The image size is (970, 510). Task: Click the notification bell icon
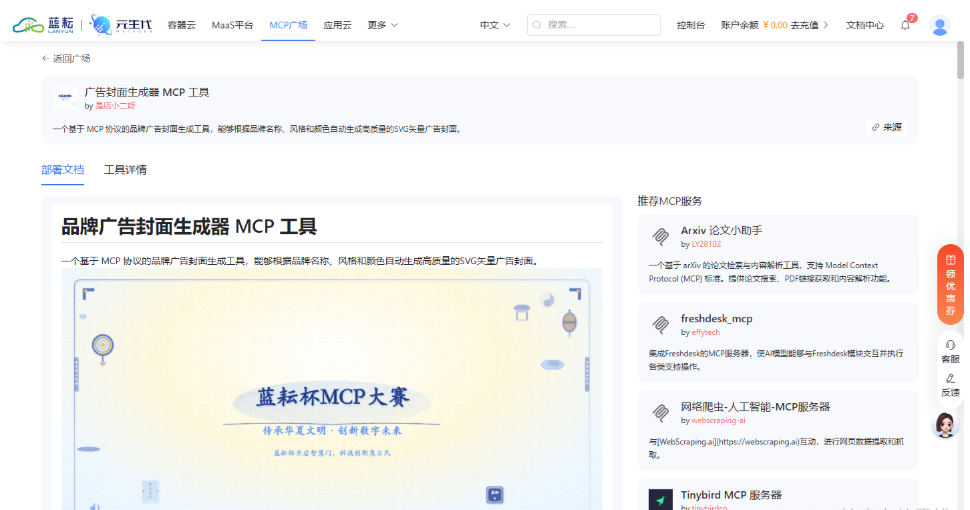pyautogui.click(x=905, y=25)
